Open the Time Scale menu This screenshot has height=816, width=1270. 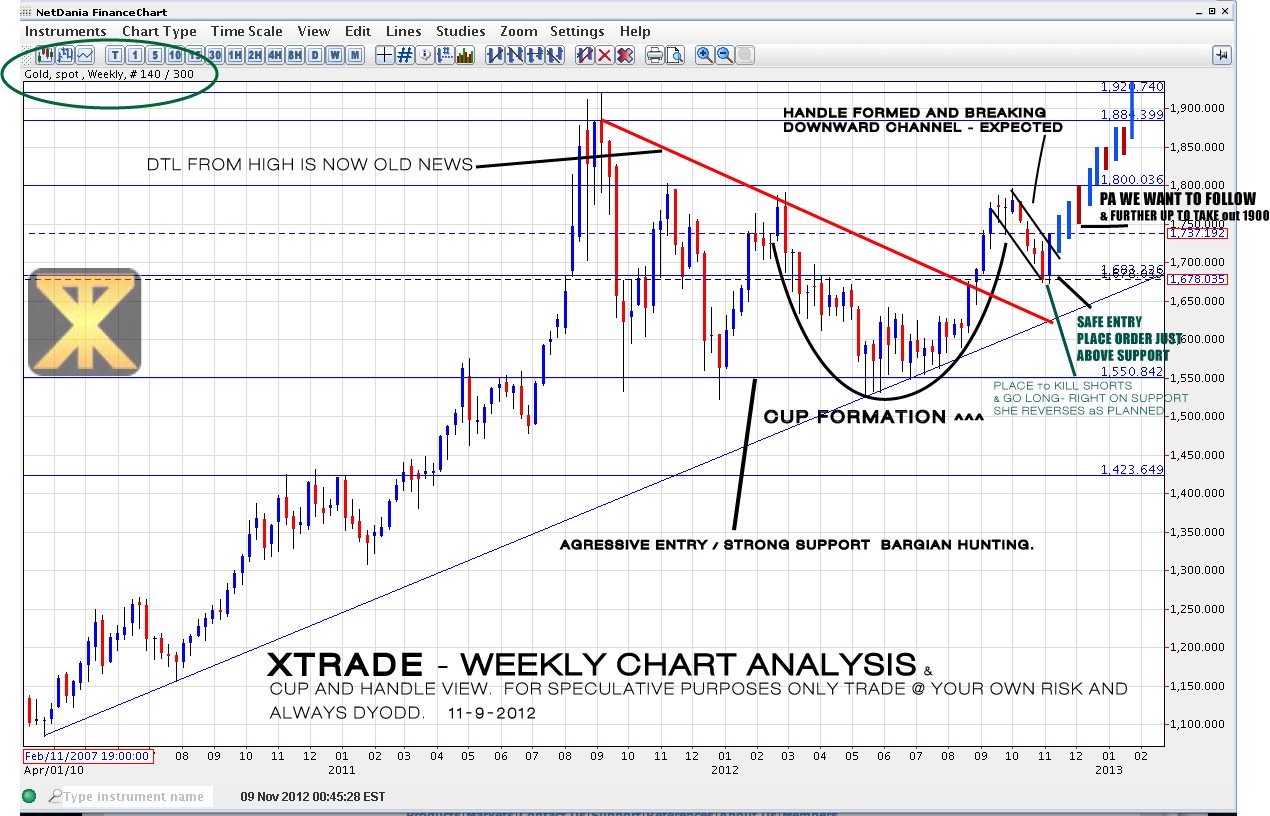(247, 31)
